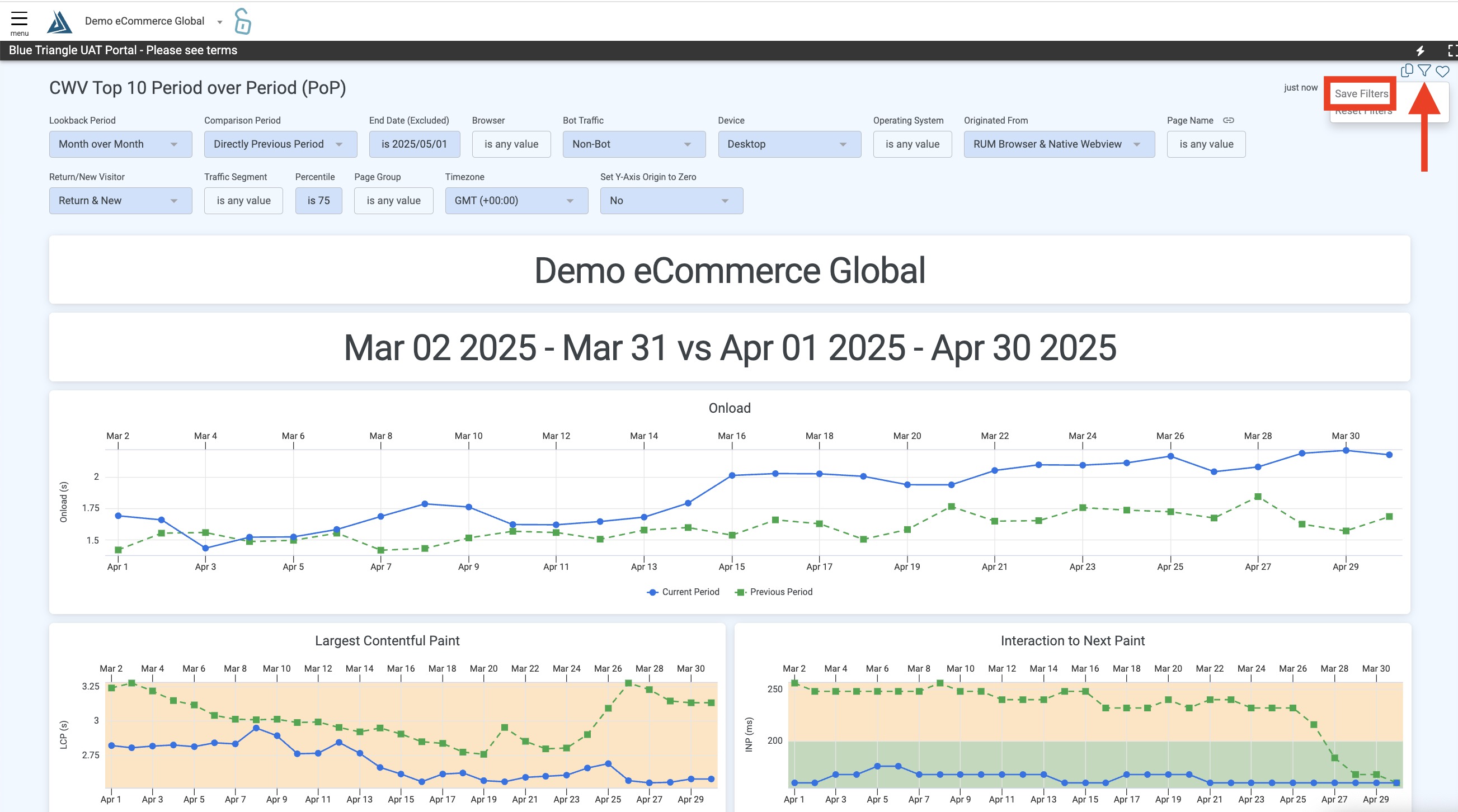
Task: Click the Lookback Period label
Action: pos(82,120)
